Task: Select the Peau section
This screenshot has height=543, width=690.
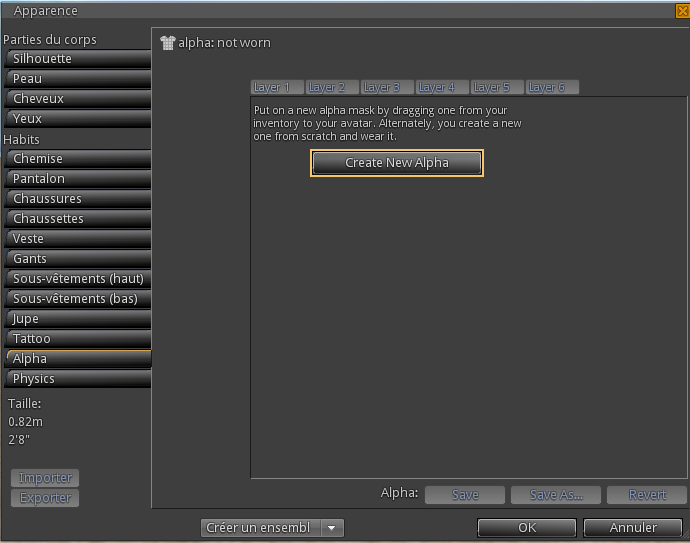Action: click(78, 79)
